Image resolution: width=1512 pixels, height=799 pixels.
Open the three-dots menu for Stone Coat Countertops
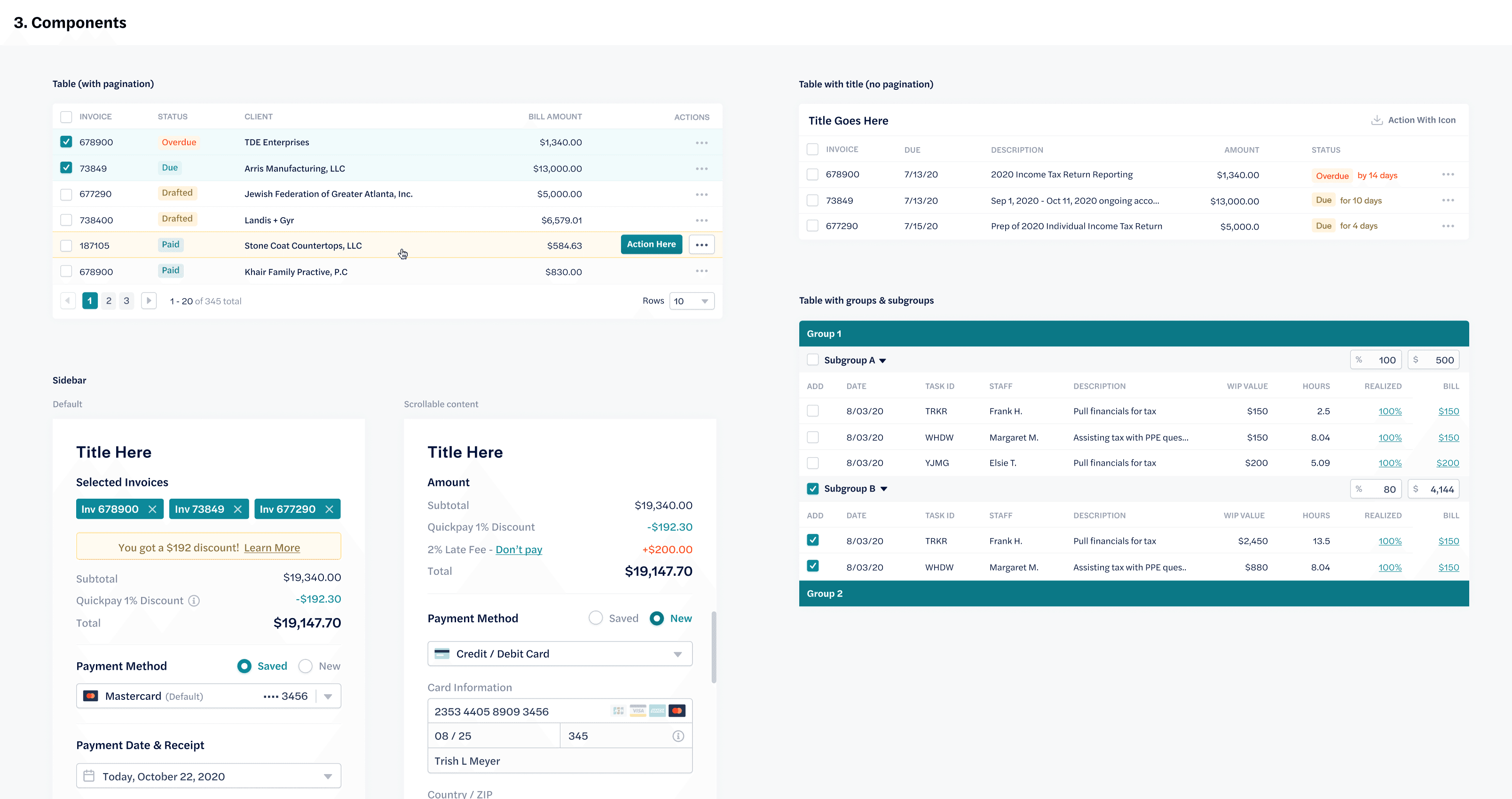pyautogui.click(x=701, y=244)
